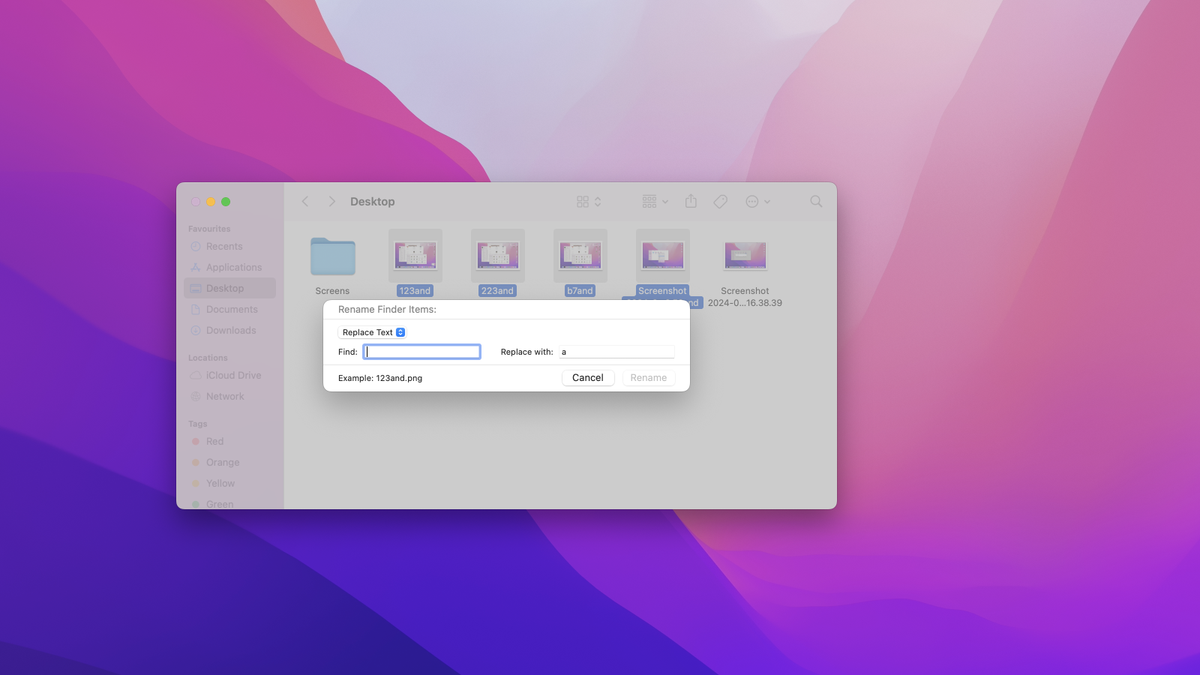Select the Screens folder icon
The image size is (1200, 675).
click(333, 256)
